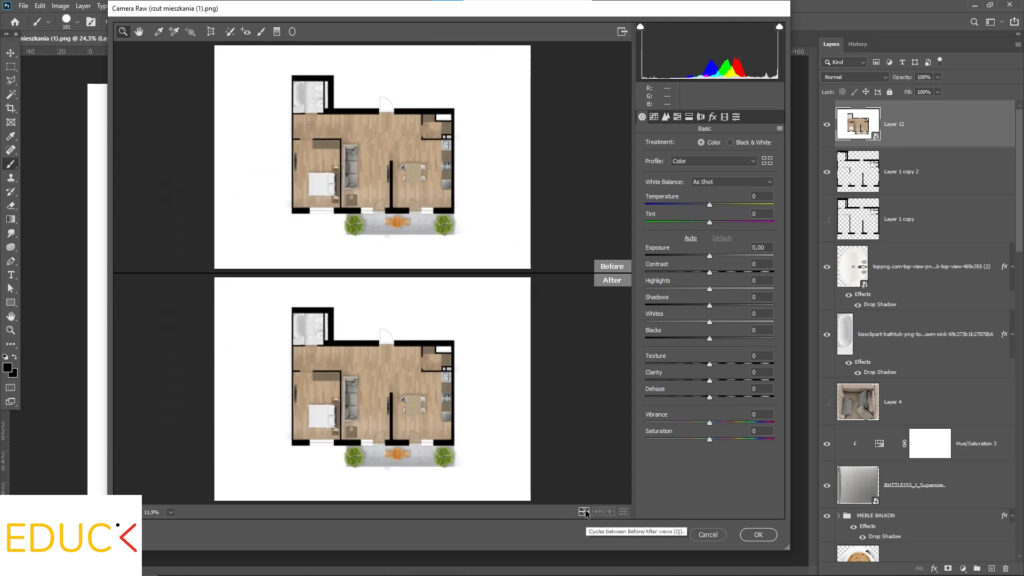The width and height of the screenshot is (1024, 576).
Task: Select the Color treatment radio button
Action: [700, 142]
